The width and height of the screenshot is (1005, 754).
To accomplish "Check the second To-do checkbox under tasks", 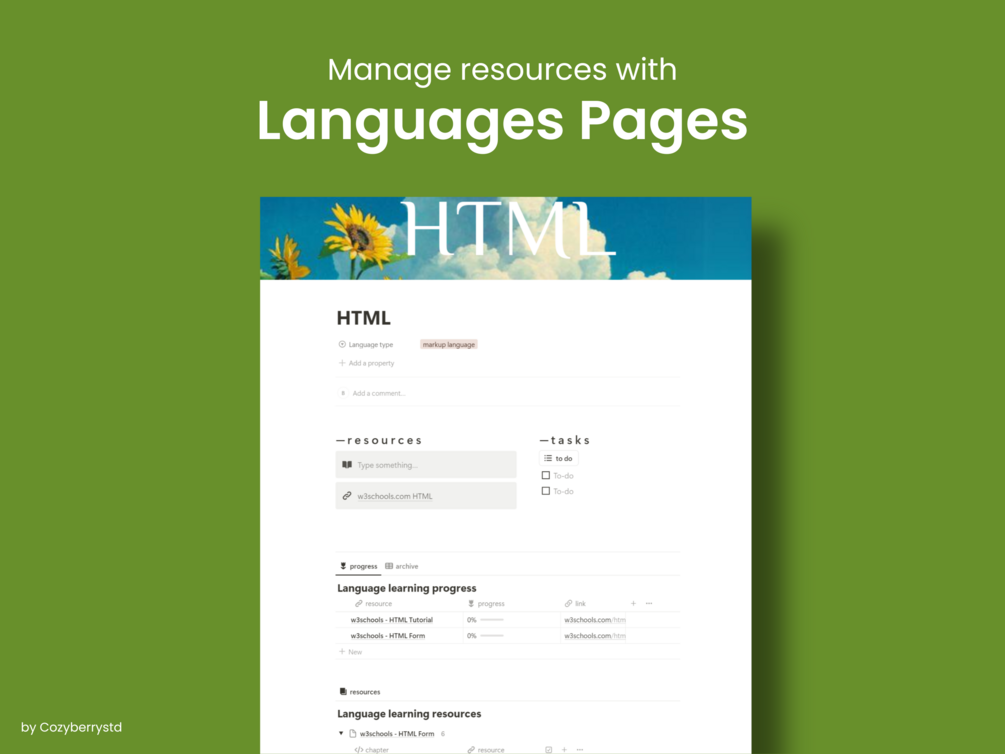I will [546, 491].
